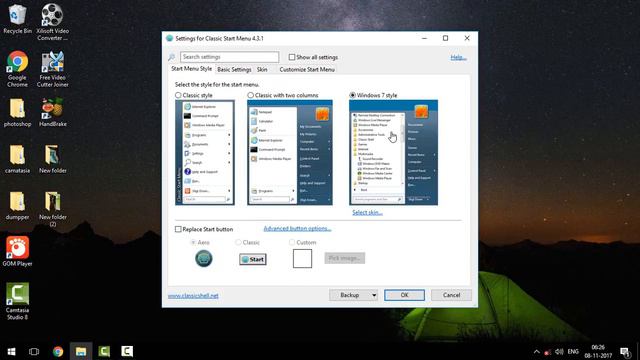Click the taskbar clock and date
This screenshot has width=640, height=360.
coord(598,351)
